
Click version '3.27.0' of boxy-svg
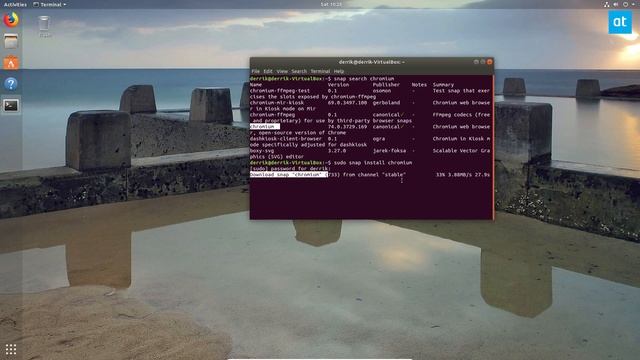(337, 151)
